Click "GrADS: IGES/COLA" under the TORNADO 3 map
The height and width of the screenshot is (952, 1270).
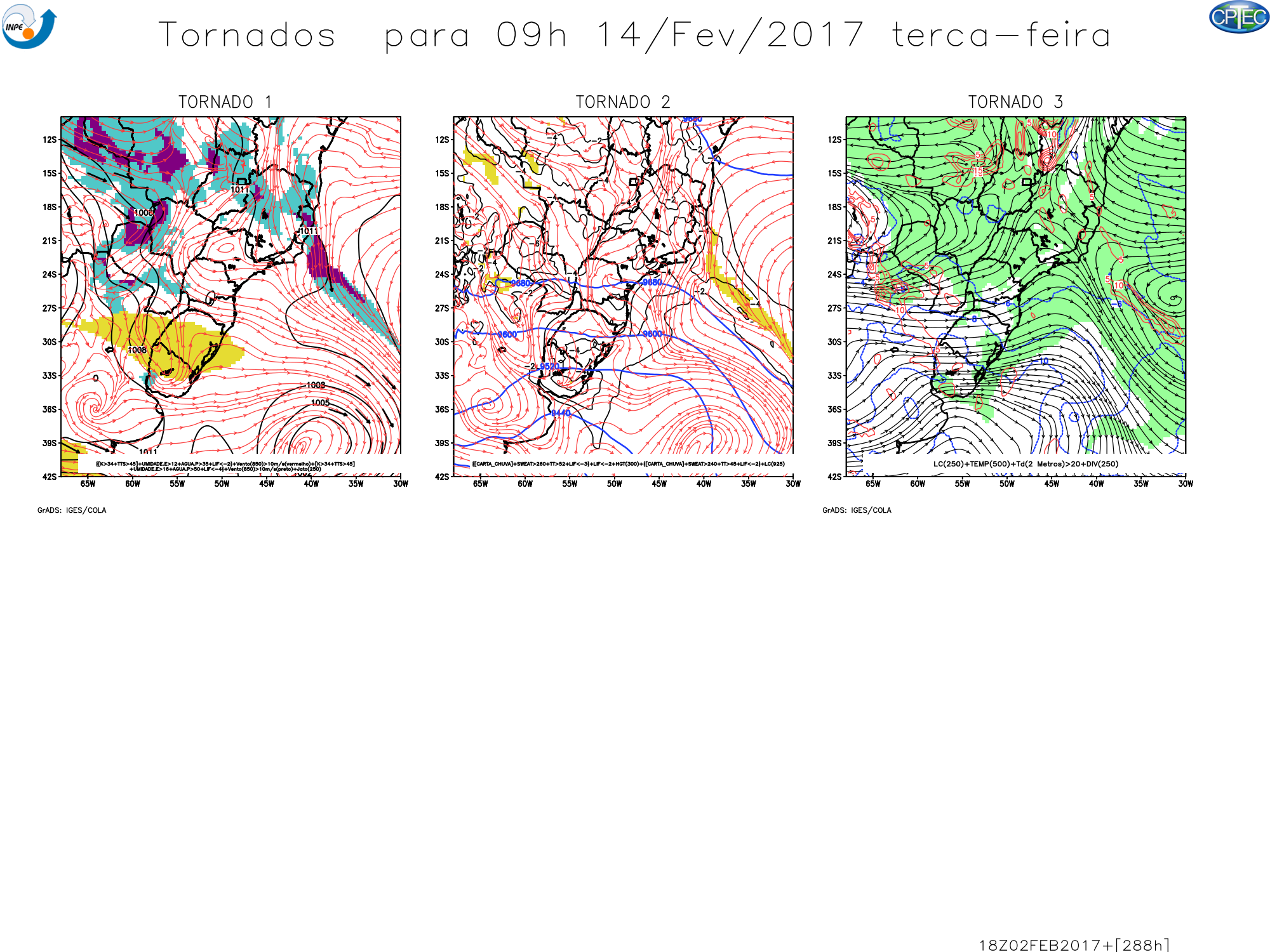[857, 510]
